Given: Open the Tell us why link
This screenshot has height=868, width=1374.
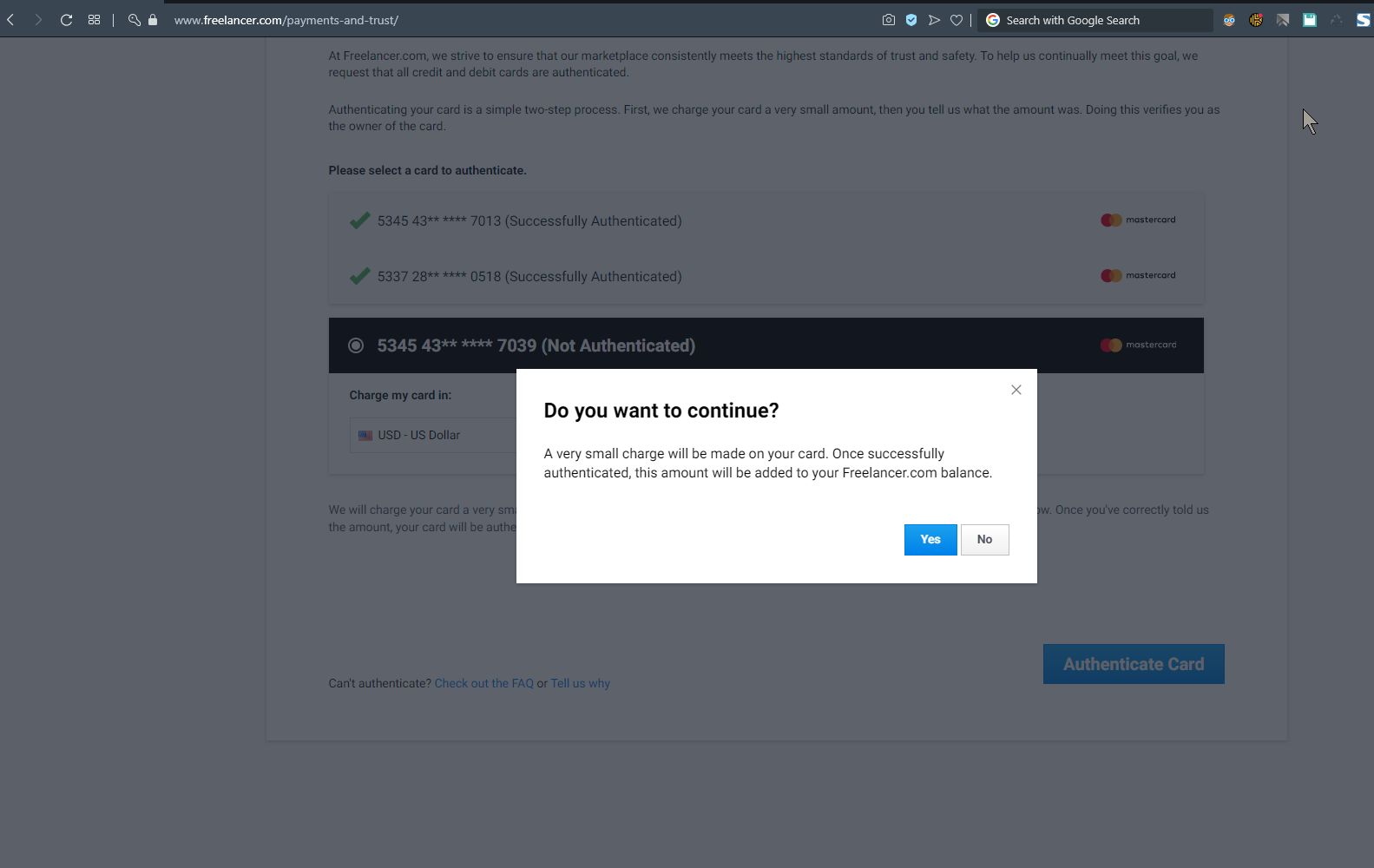Looking at the screenshot, I should pos(580,684).
